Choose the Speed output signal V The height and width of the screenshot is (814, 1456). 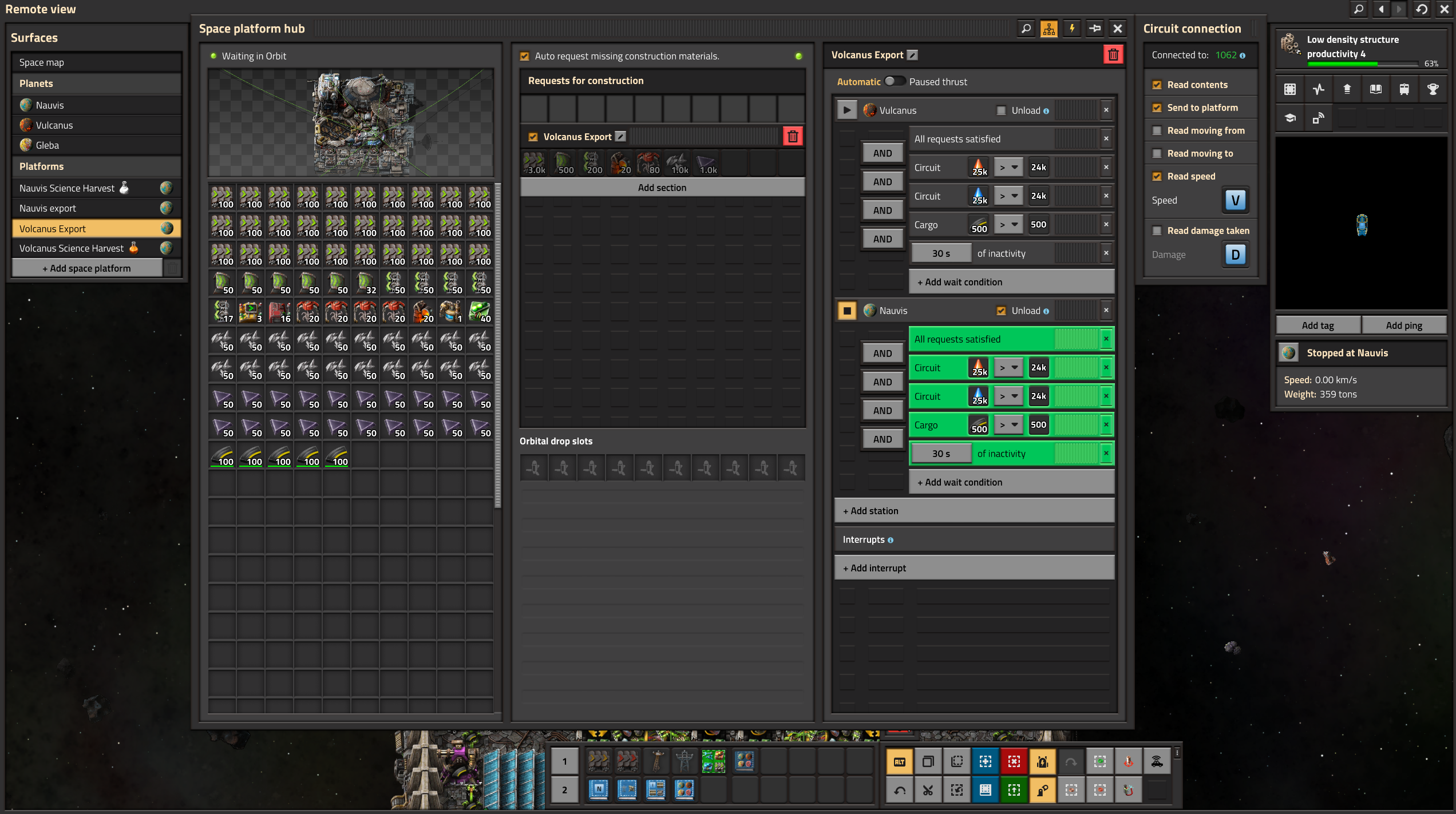pyautogui.click(x=1236, y=200)
